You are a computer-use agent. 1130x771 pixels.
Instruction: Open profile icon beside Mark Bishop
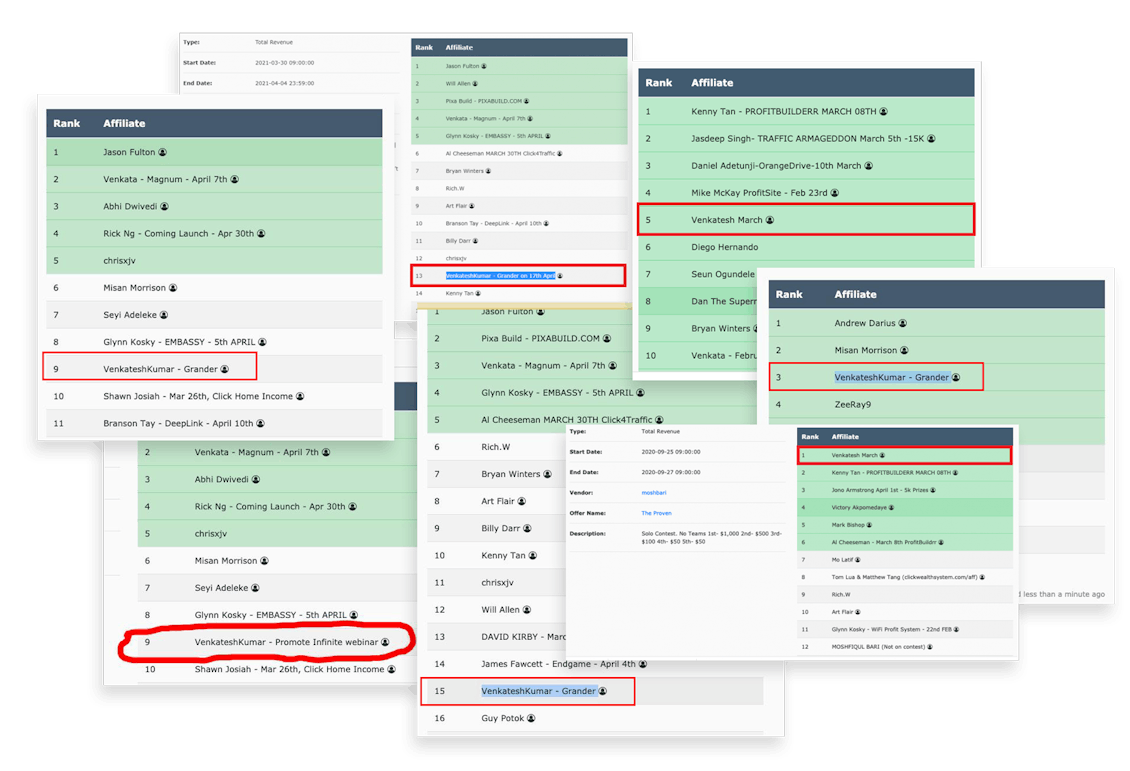[x=869, y=524]
